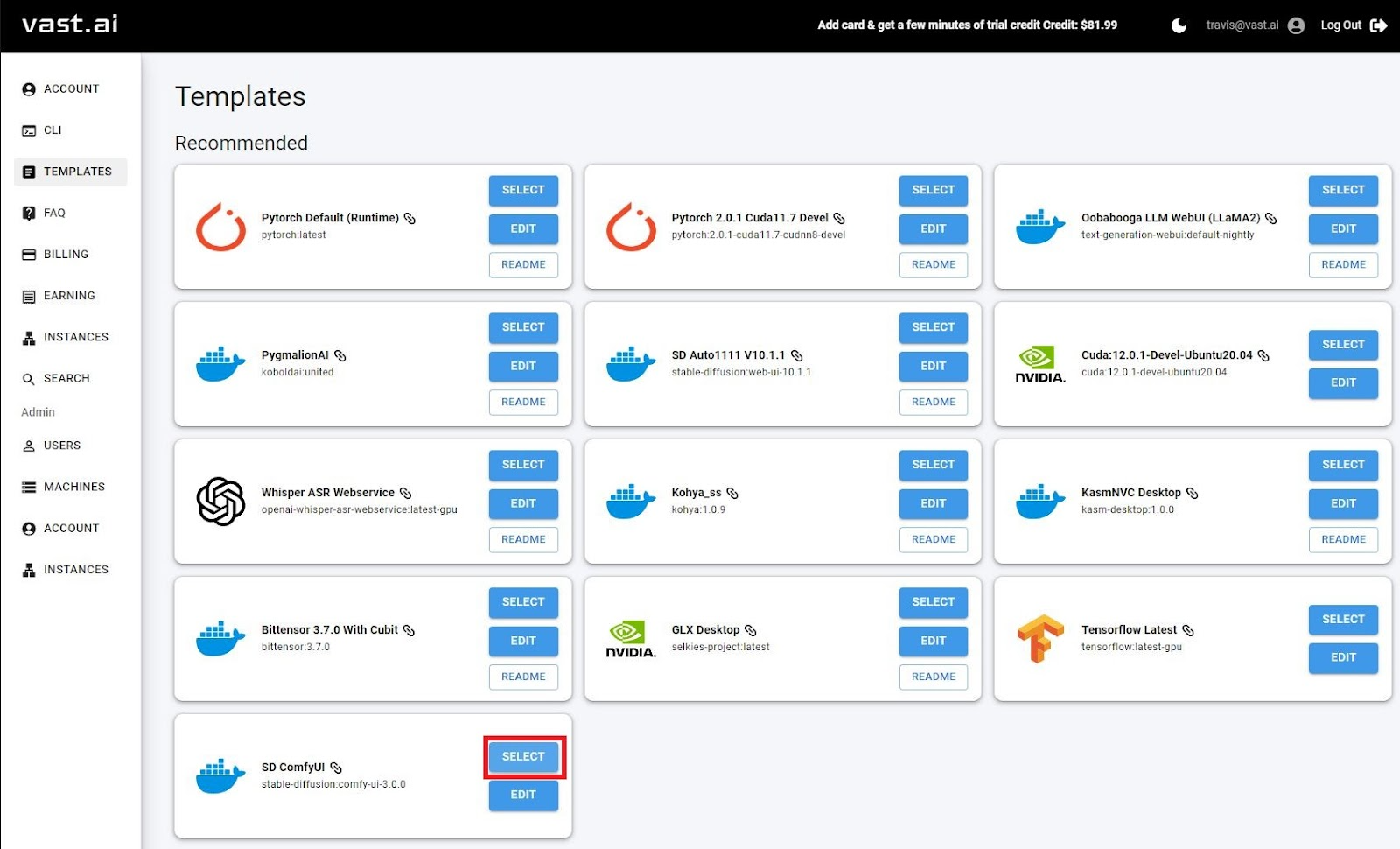Click the Docker whale logo on SD ComfyUI card
This screenshot has width=1400, height=849.
click(220, 775)
